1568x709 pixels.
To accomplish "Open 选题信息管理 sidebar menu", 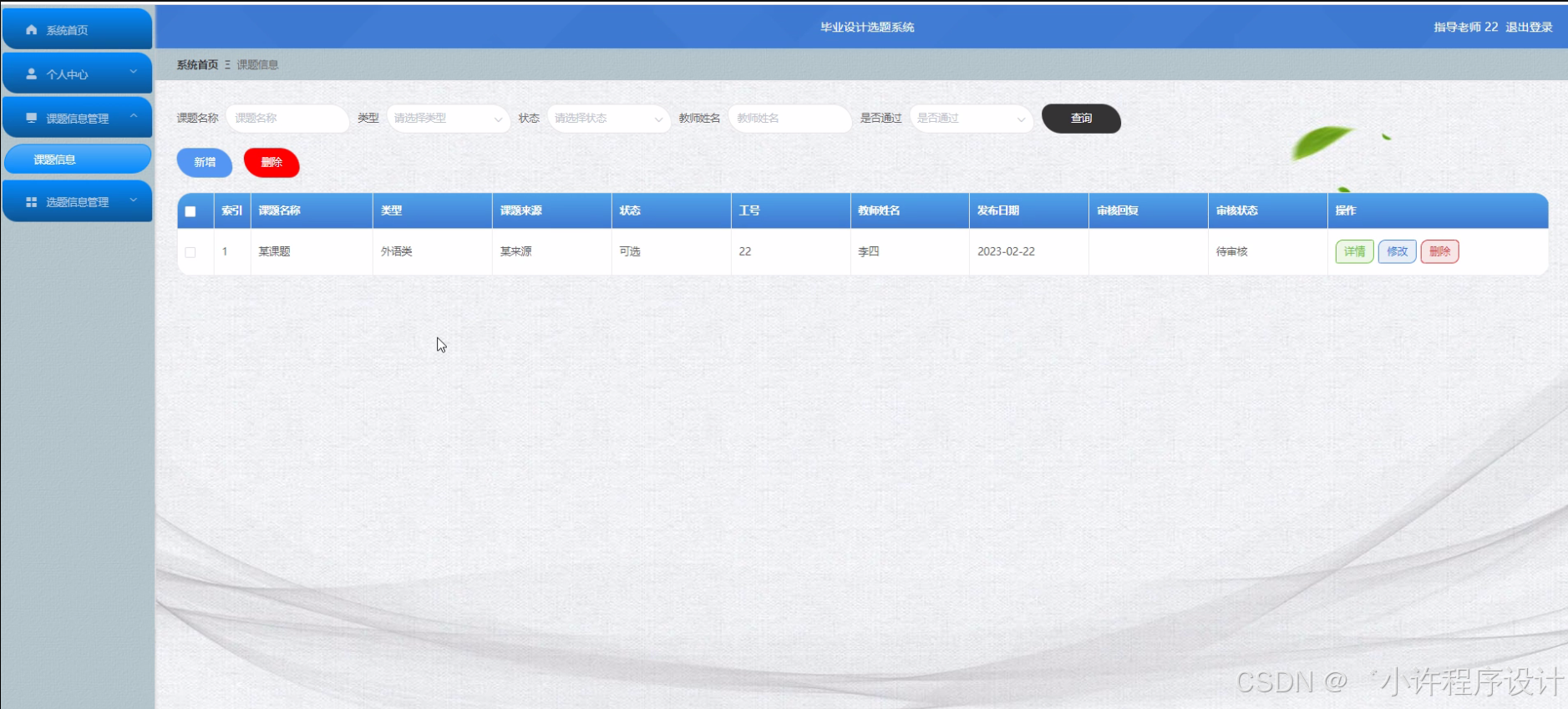I will coord(78,202).
